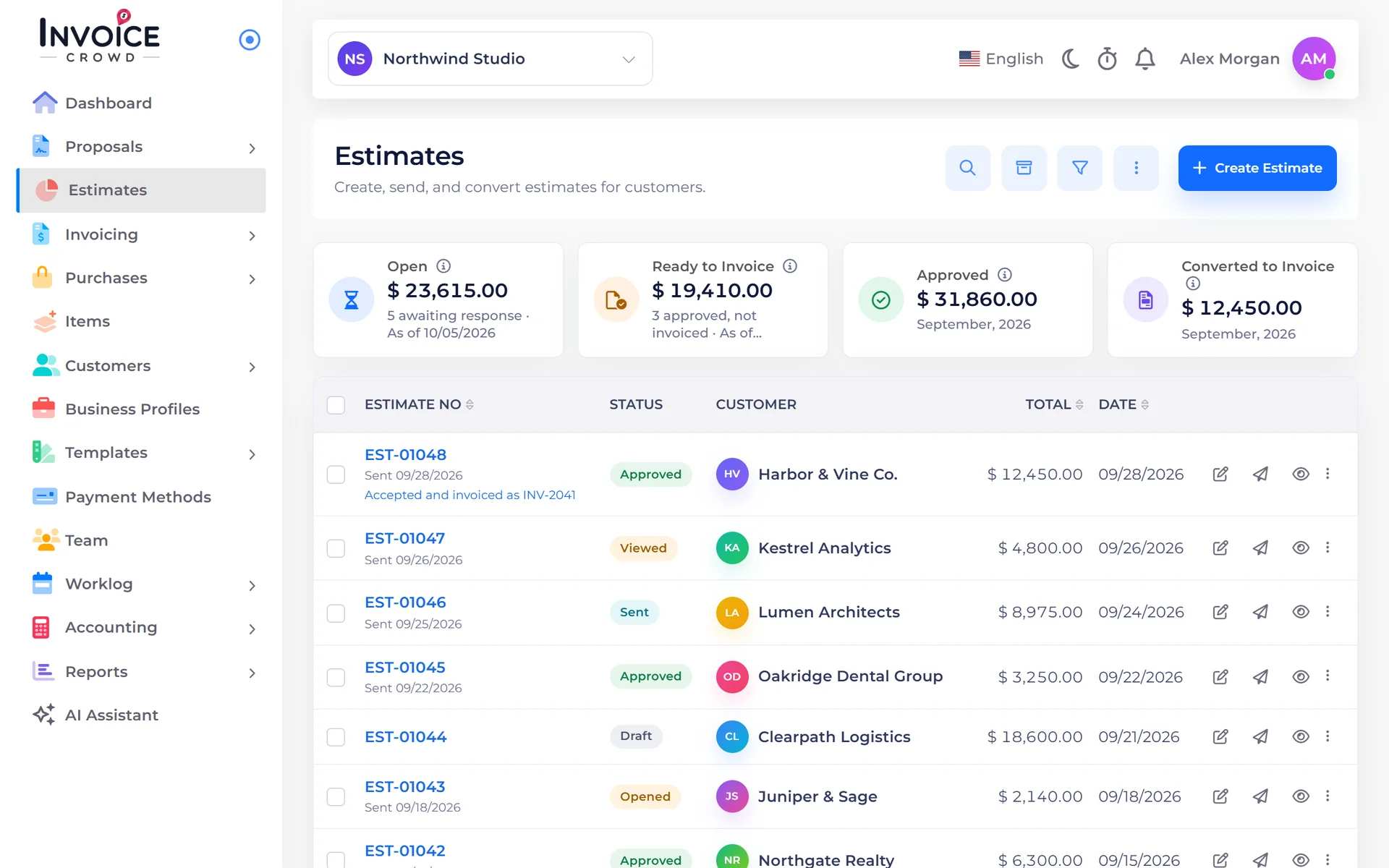
Task: Edit estimate EST-01048
Action: coord(1220,475)
